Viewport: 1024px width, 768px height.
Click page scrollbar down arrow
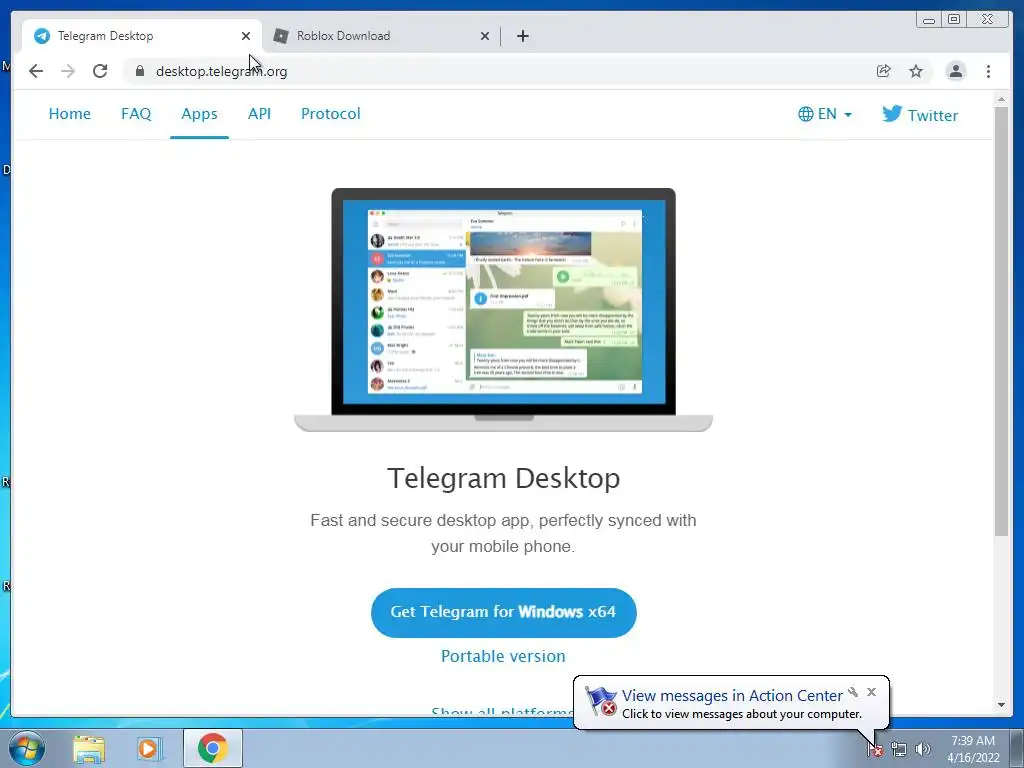point(1001,705)
